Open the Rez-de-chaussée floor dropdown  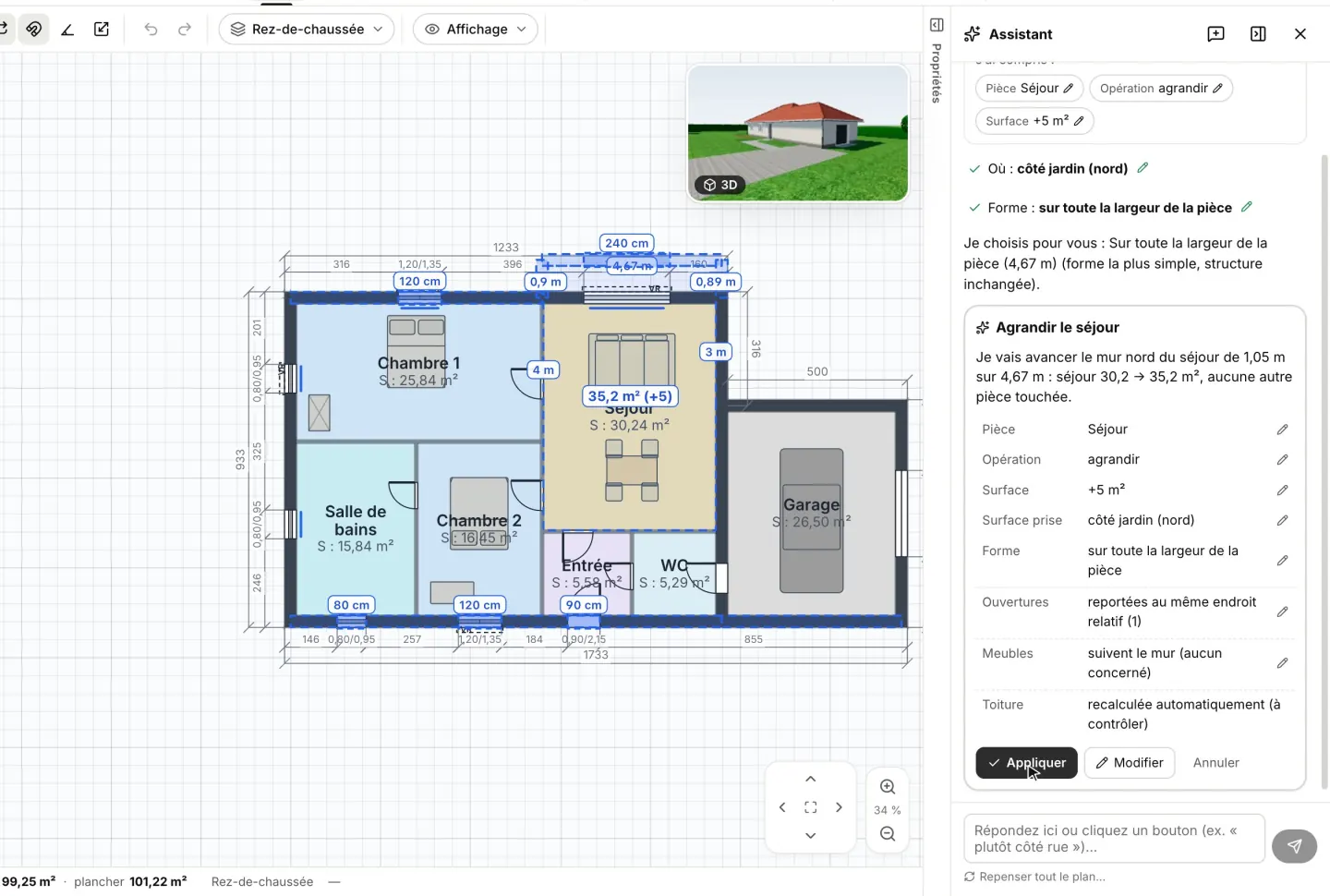[307, 30]
